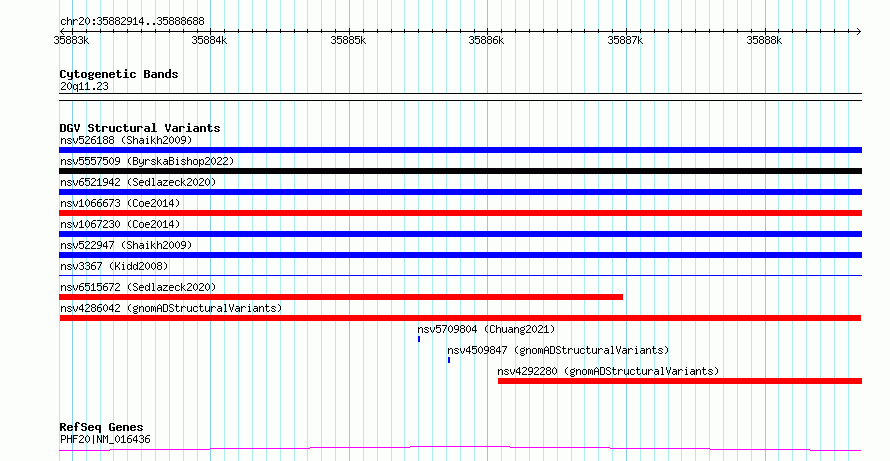Open the nsv6521942 (Sedlazeck2020) label
Viewport: 890px width, 461px height.
click(x=138, y=182)
